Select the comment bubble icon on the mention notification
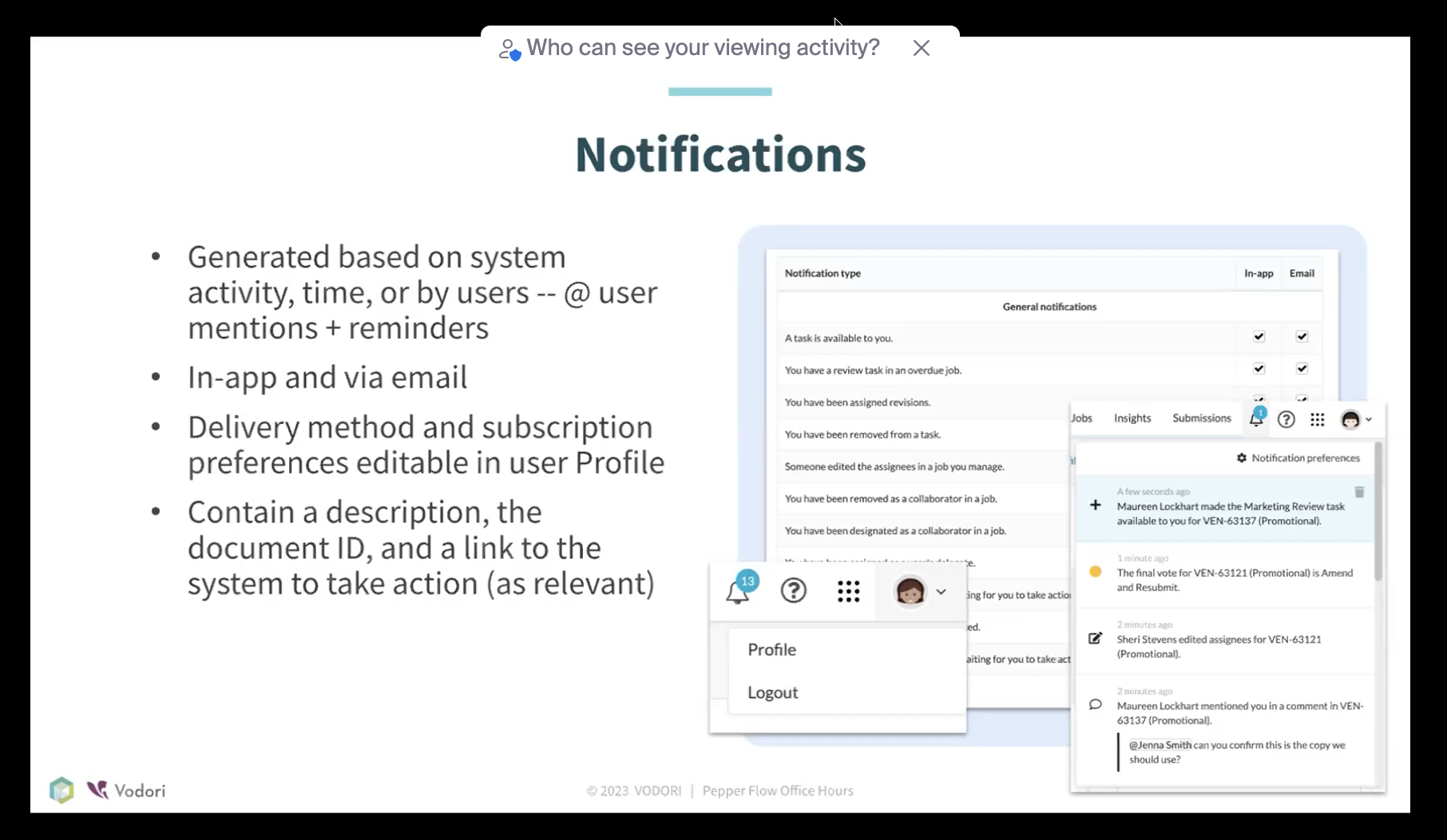The image size is (1447, 840). (1094, 705)
